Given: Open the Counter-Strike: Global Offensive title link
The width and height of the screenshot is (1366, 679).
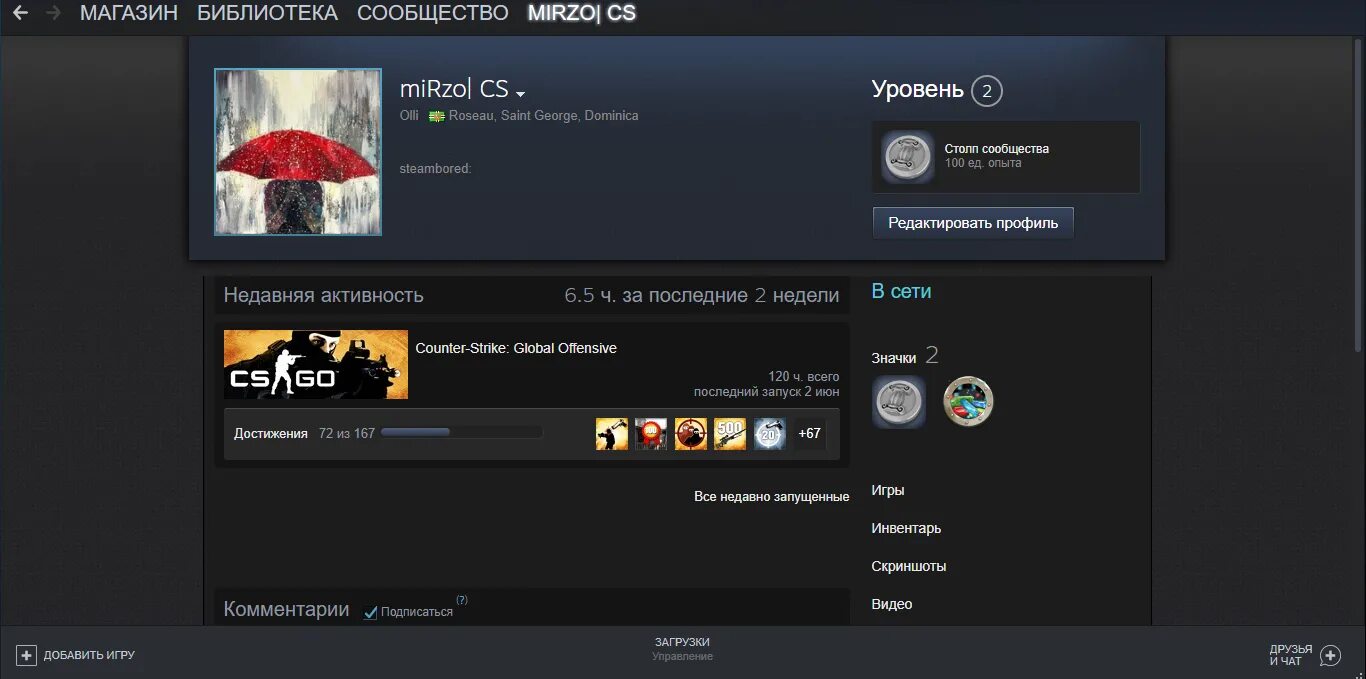Looking at the screenshot, I should (516, 348).
